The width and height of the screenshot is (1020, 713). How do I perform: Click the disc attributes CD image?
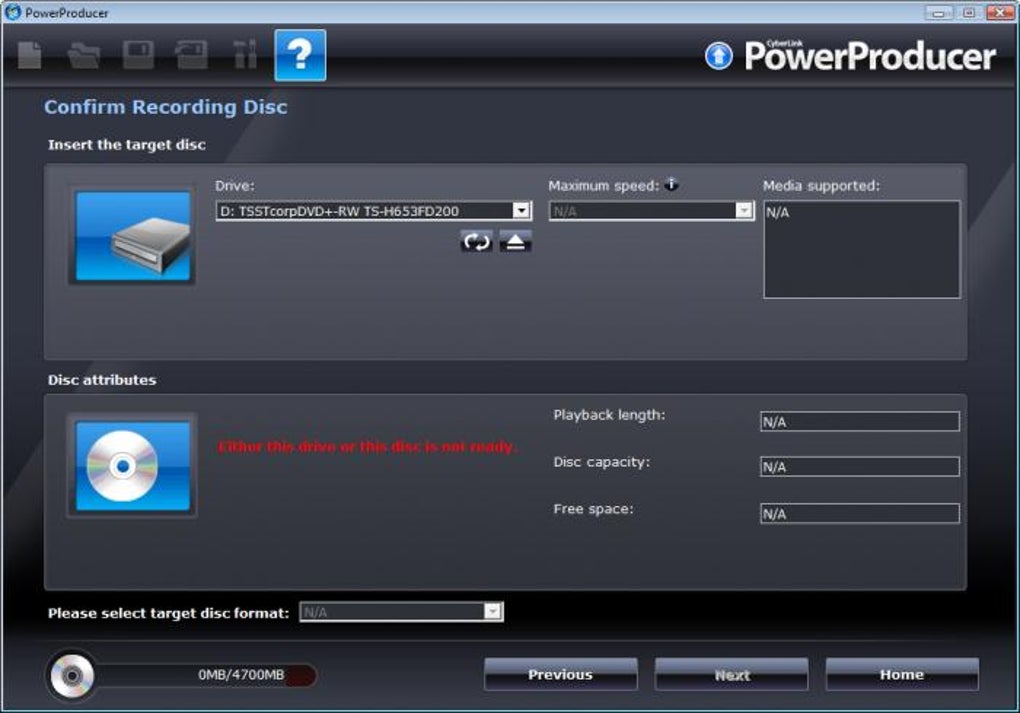coord(133,466)
